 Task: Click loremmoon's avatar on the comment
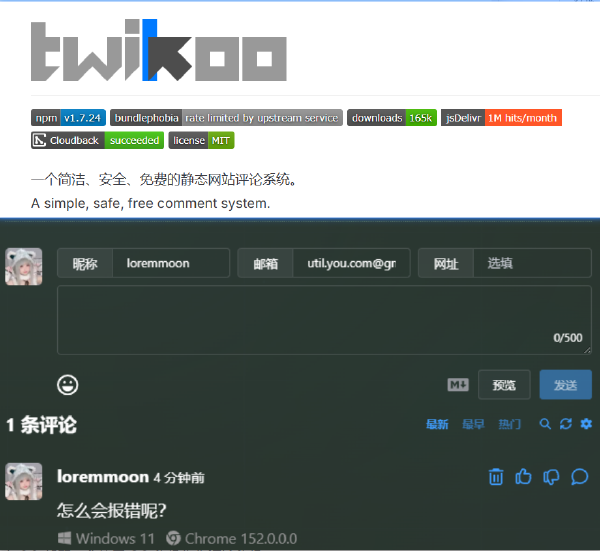[x=24, y=481]
